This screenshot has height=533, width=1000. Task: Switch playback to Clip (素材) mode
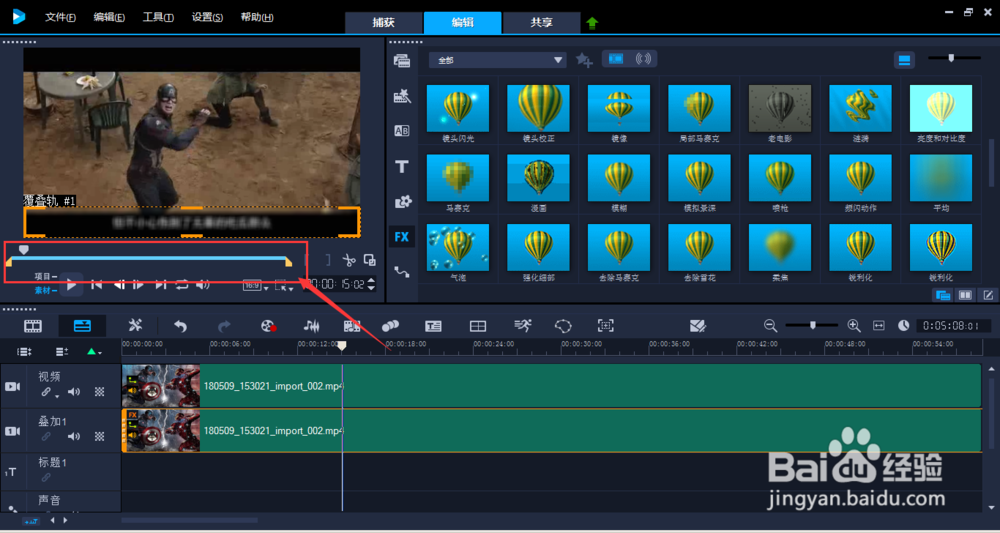click(x=45, y=290)
